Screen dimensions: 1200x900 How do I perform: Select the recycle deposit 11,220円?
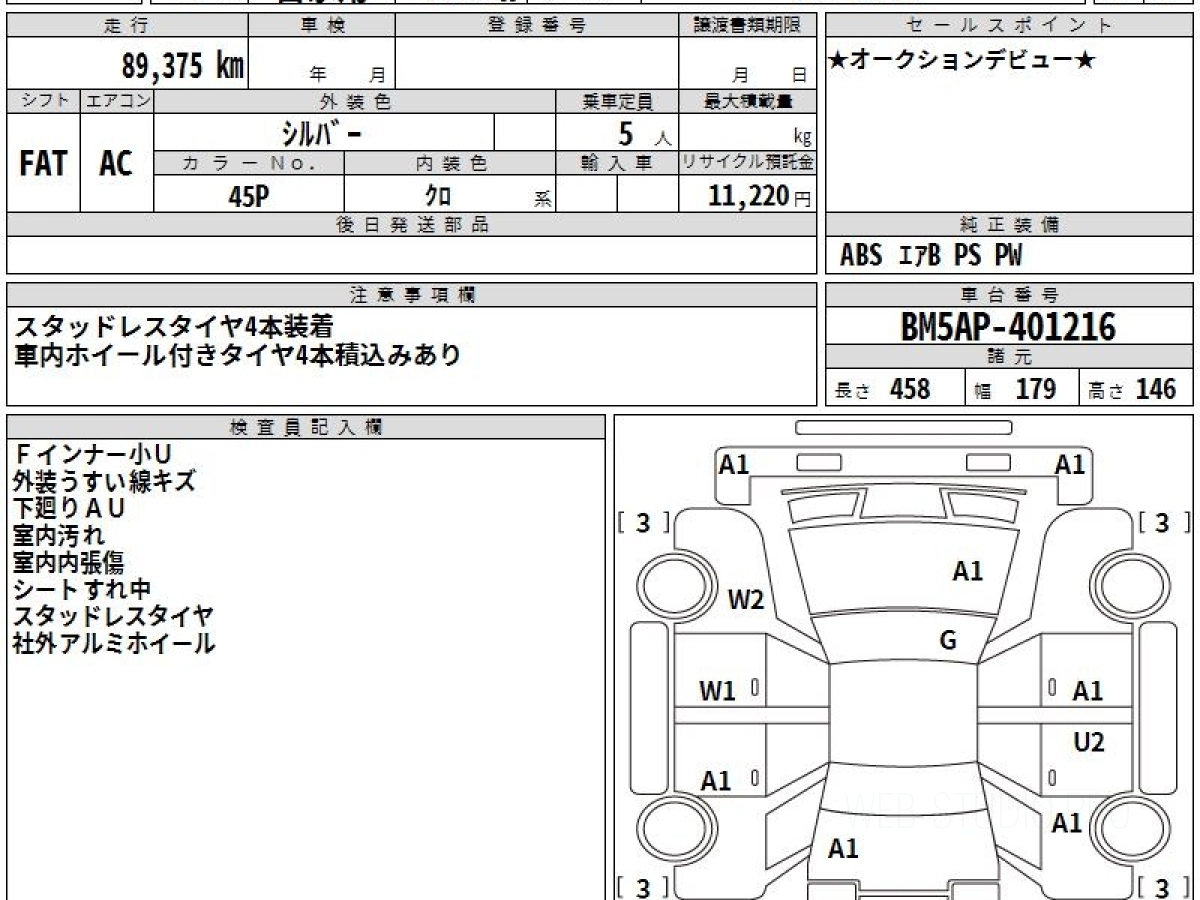[760, 196]
